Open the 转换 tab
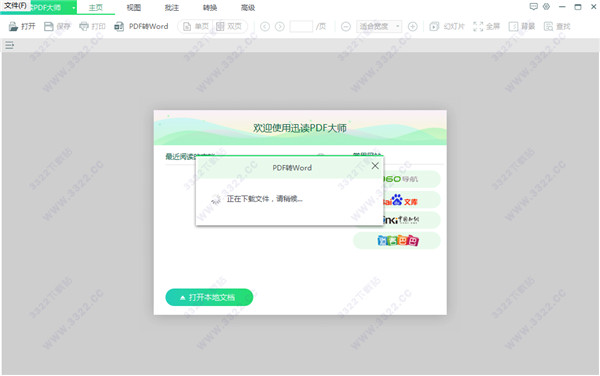 coord(210,8)
